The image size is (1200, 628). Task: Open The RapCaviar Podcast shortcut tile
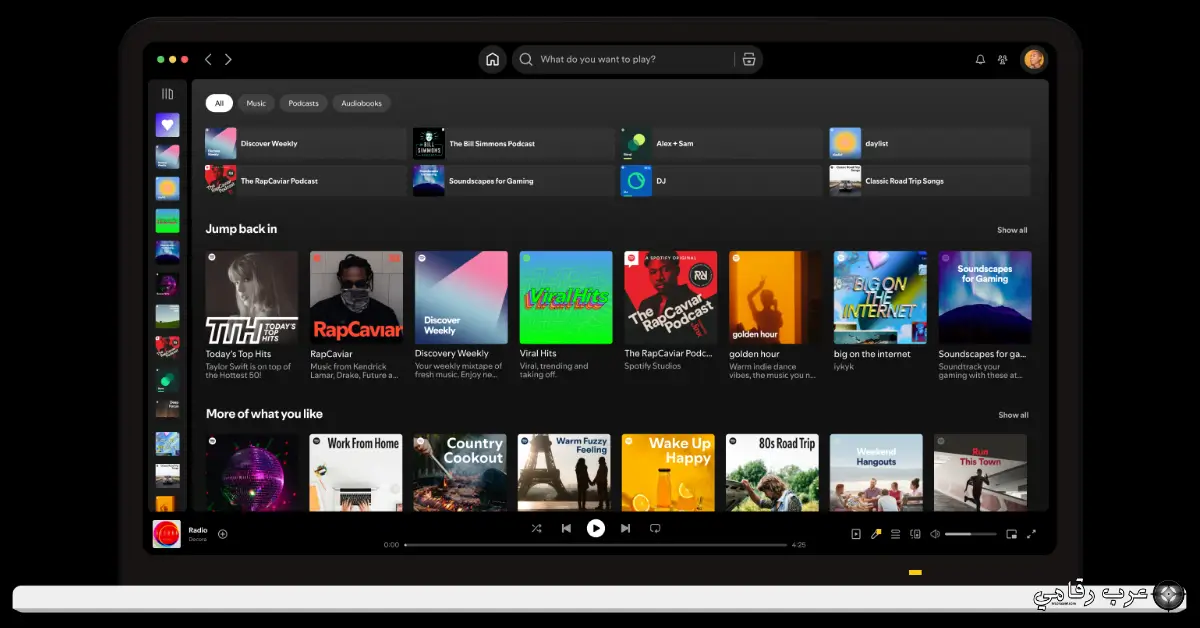point(305,181)
